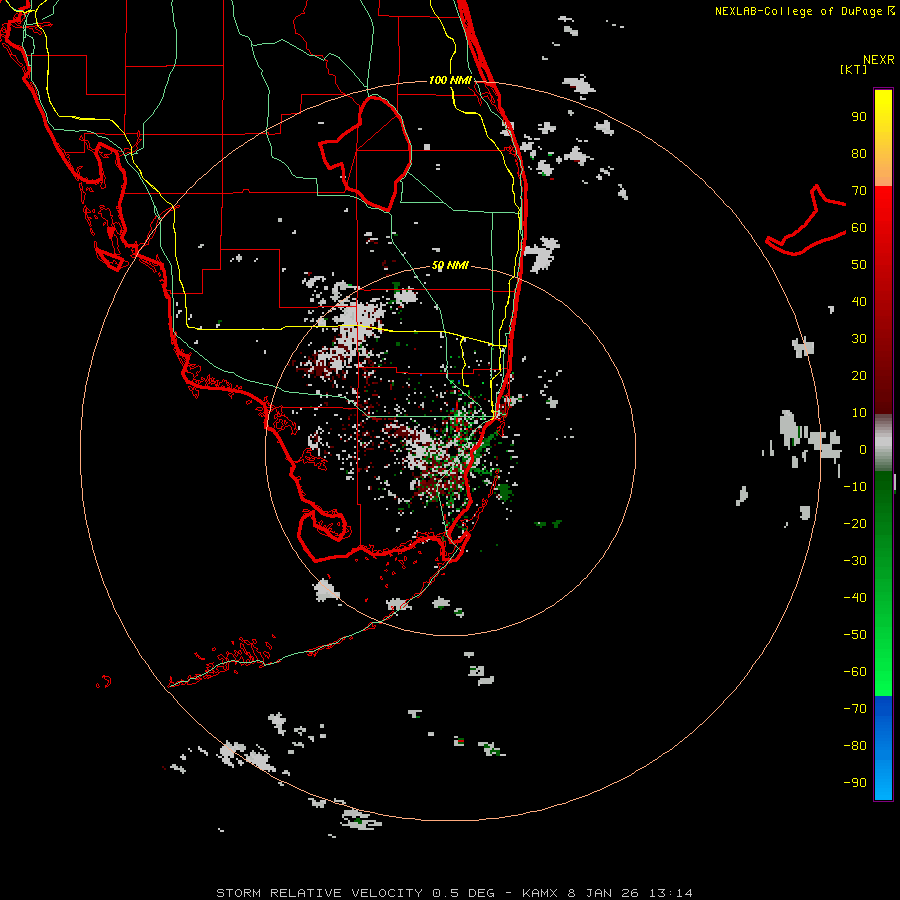The width and height of the screenshot is (900, 900).
Task: Click the yellow top segment of the color bar
Action: click(x=883, y=138)
